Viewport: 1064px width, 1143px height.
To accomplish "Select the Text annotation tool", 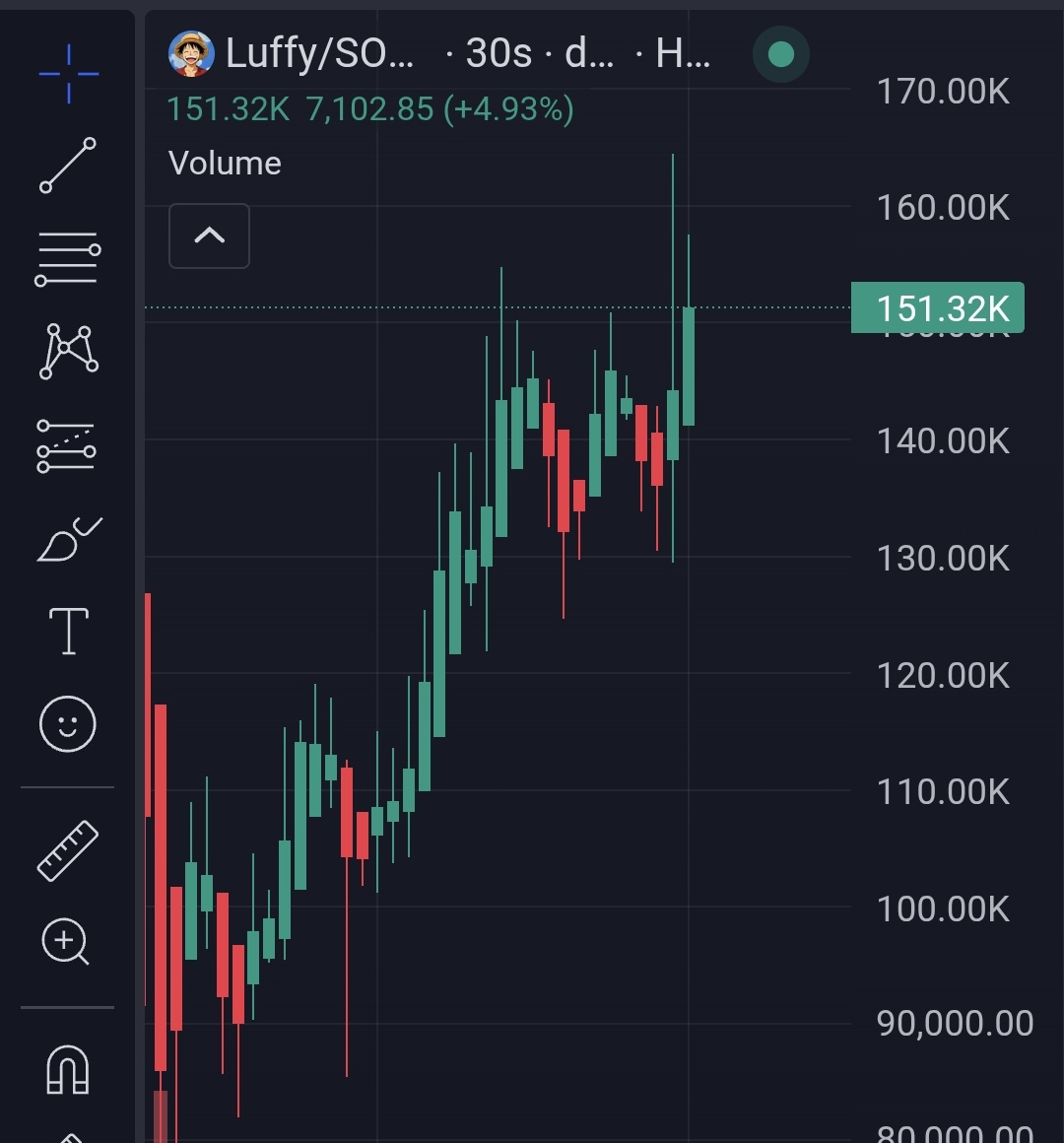I will tap(69, 631).
